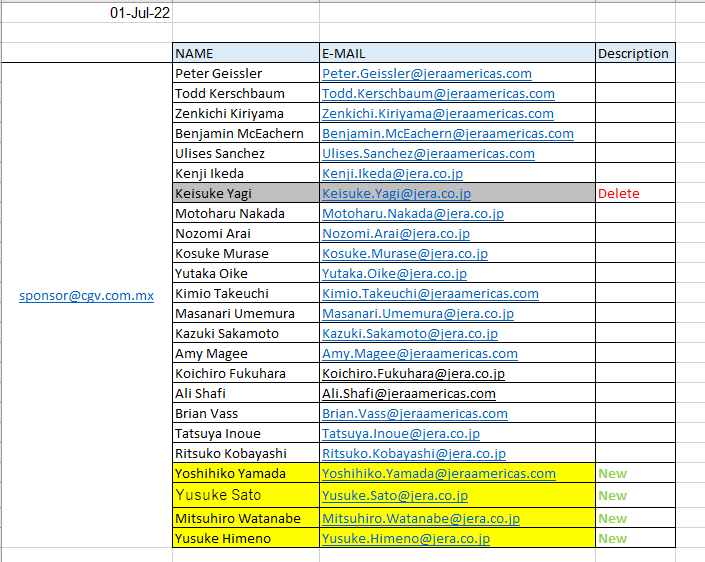
Task: Select the Koichiro.Fukuhara@jera.co.jp email cell
Action: (457, 373)
